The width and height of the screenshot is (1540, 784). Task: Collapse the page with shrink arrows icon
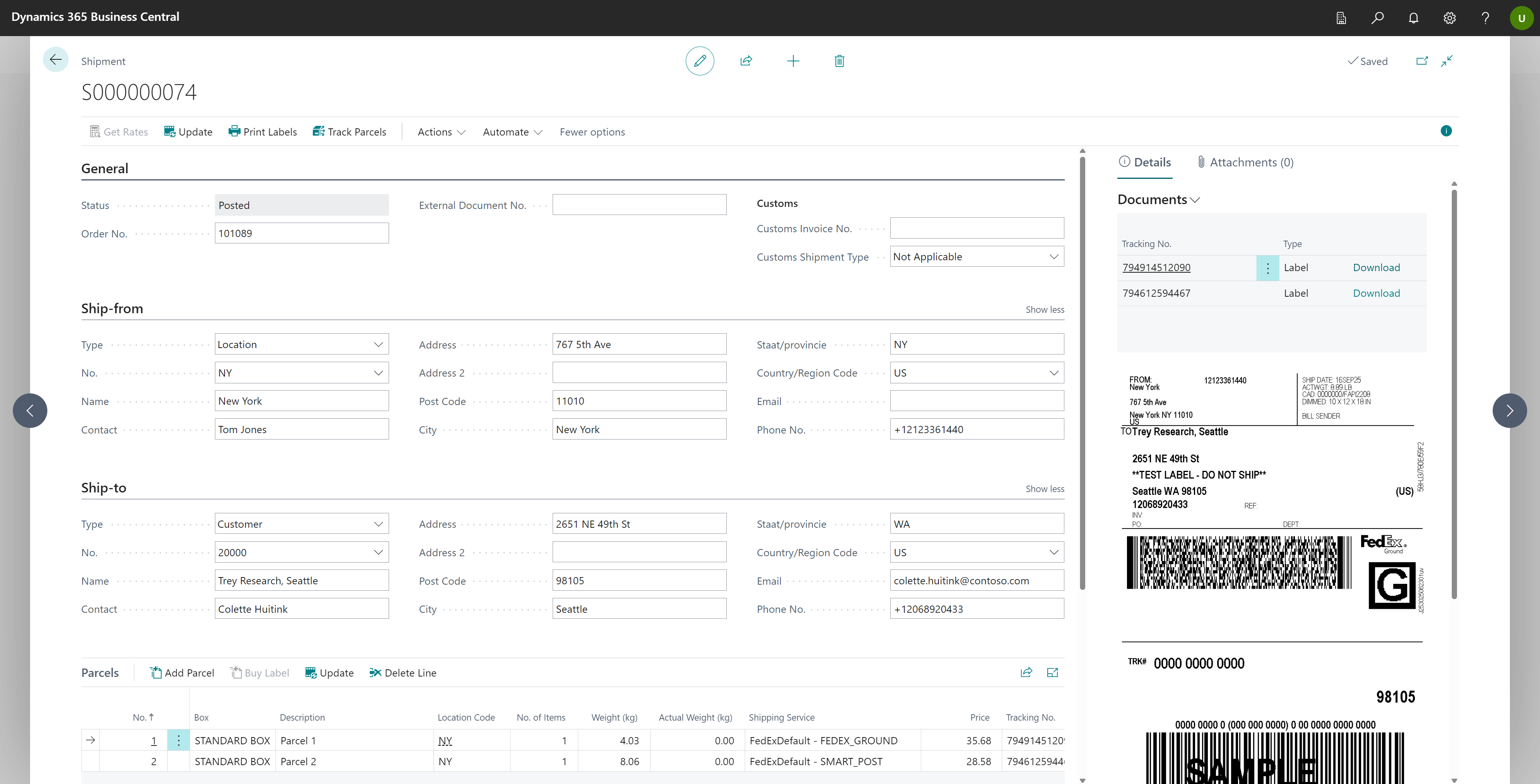point(1447,61)
